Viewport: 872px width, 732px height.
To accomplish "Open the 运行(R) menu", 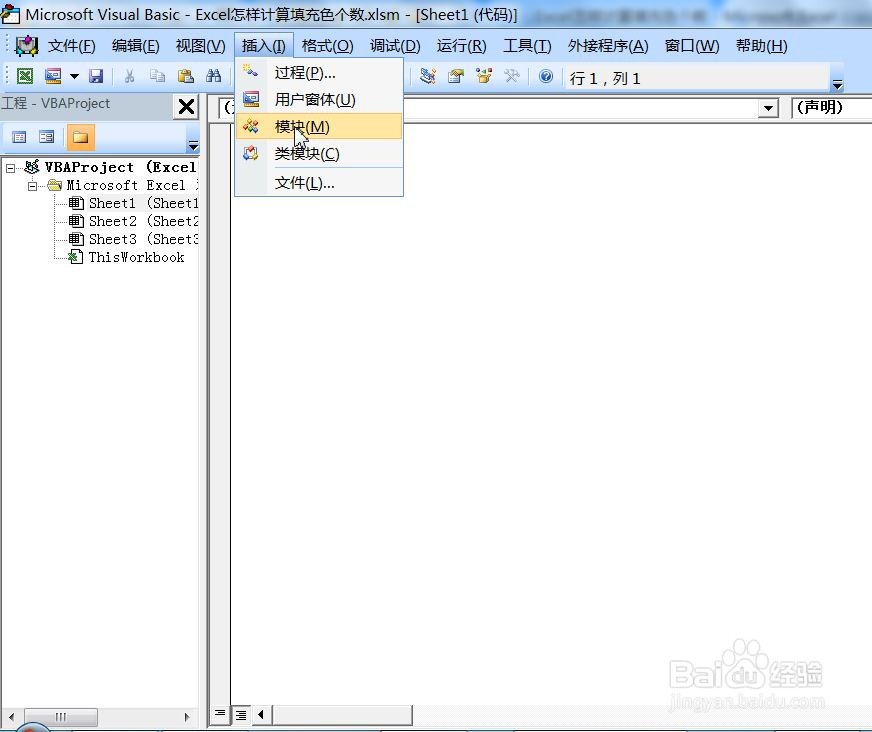I will click(x=461, y=46).
